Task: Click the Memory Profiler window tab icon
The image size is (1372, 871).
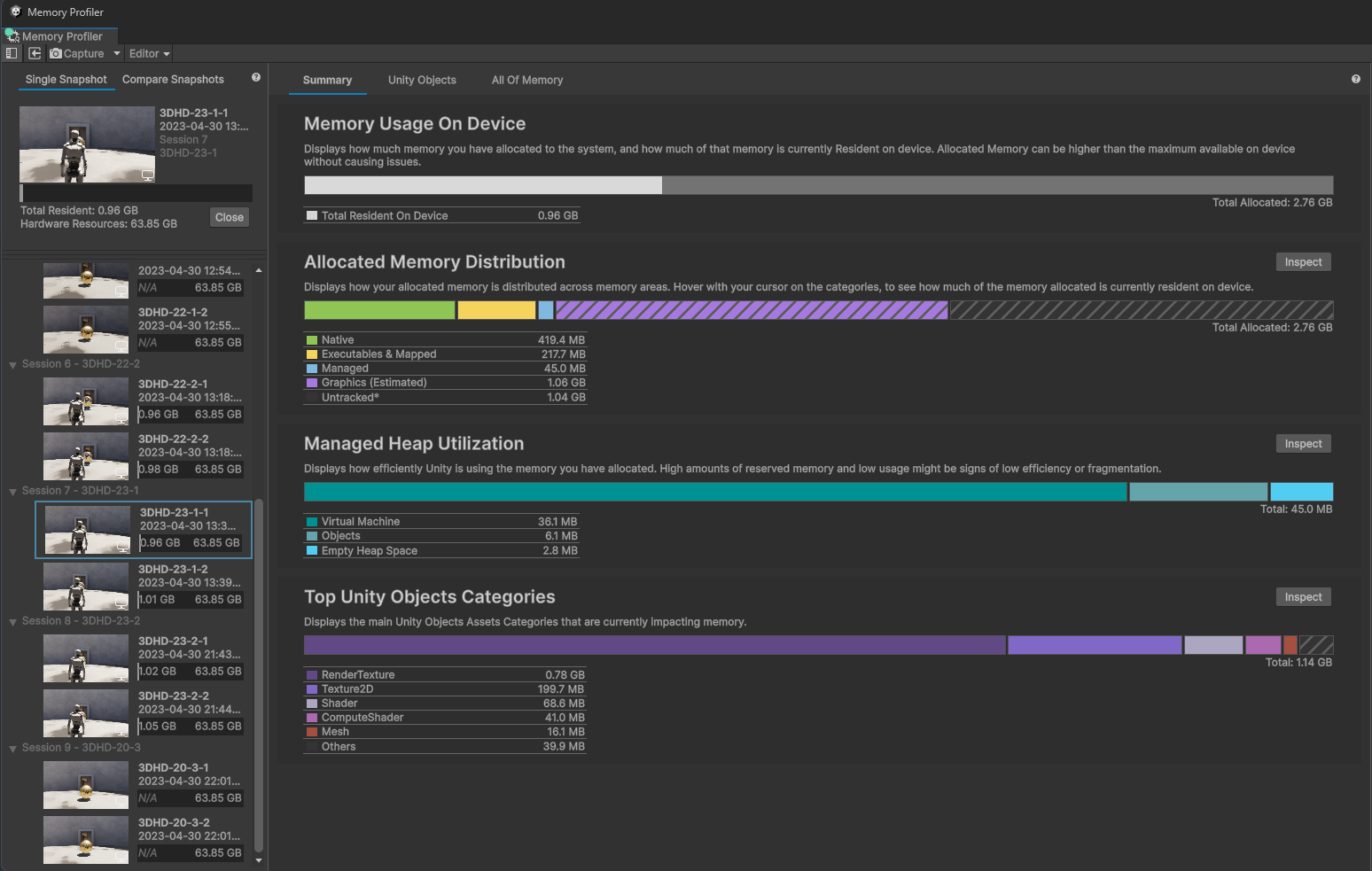Action: [12, 36]
